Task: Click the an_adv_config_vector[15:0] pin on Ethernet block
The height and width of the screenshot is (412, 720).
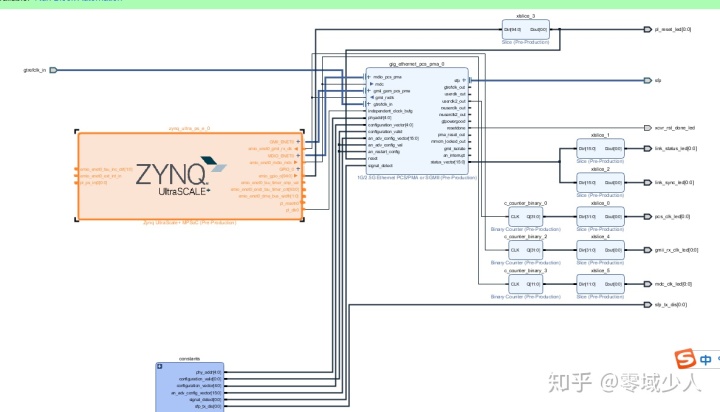Action: tap(394, 138)
